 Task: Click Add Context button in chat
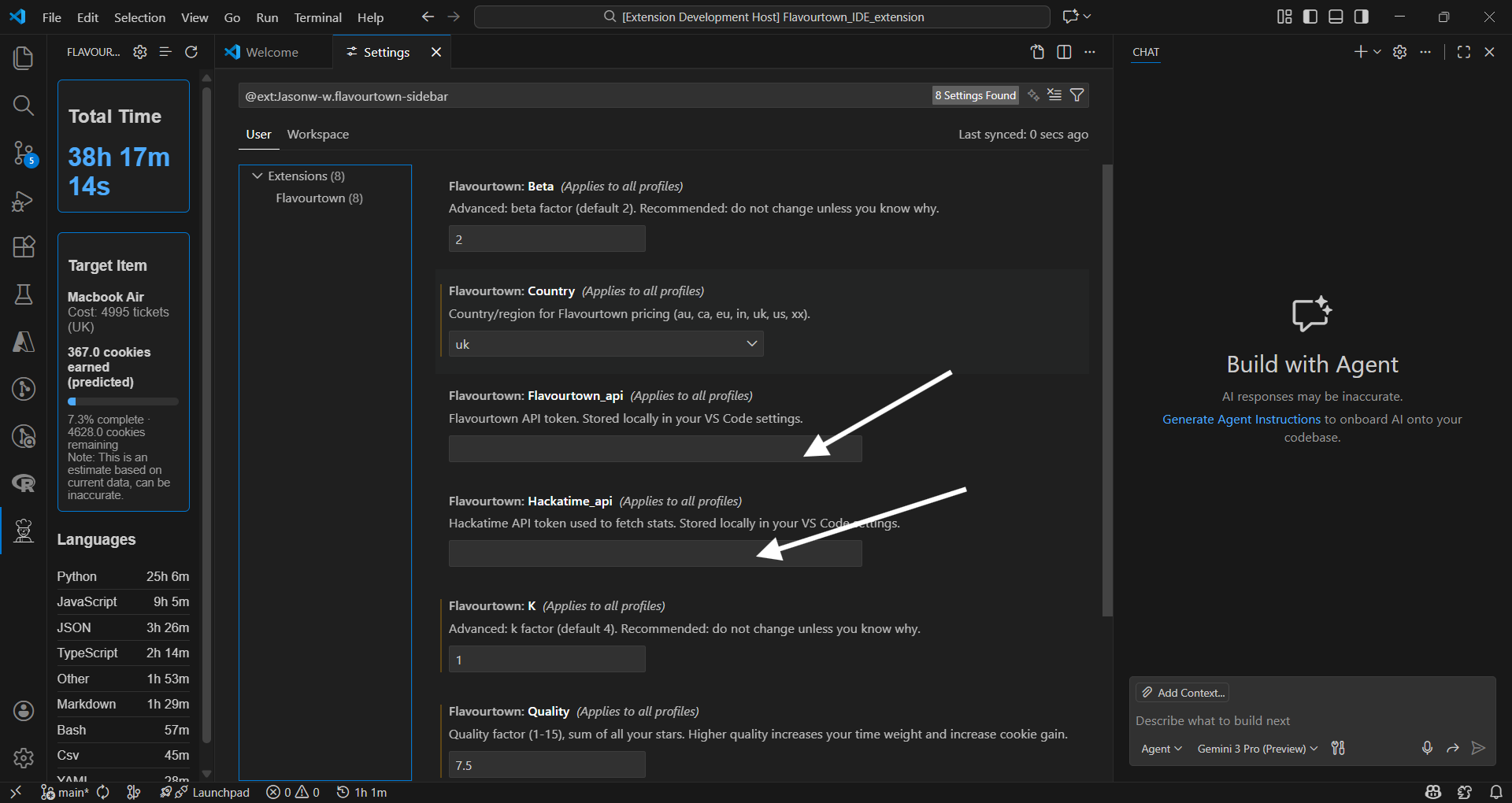click(x=1183, y=693)
